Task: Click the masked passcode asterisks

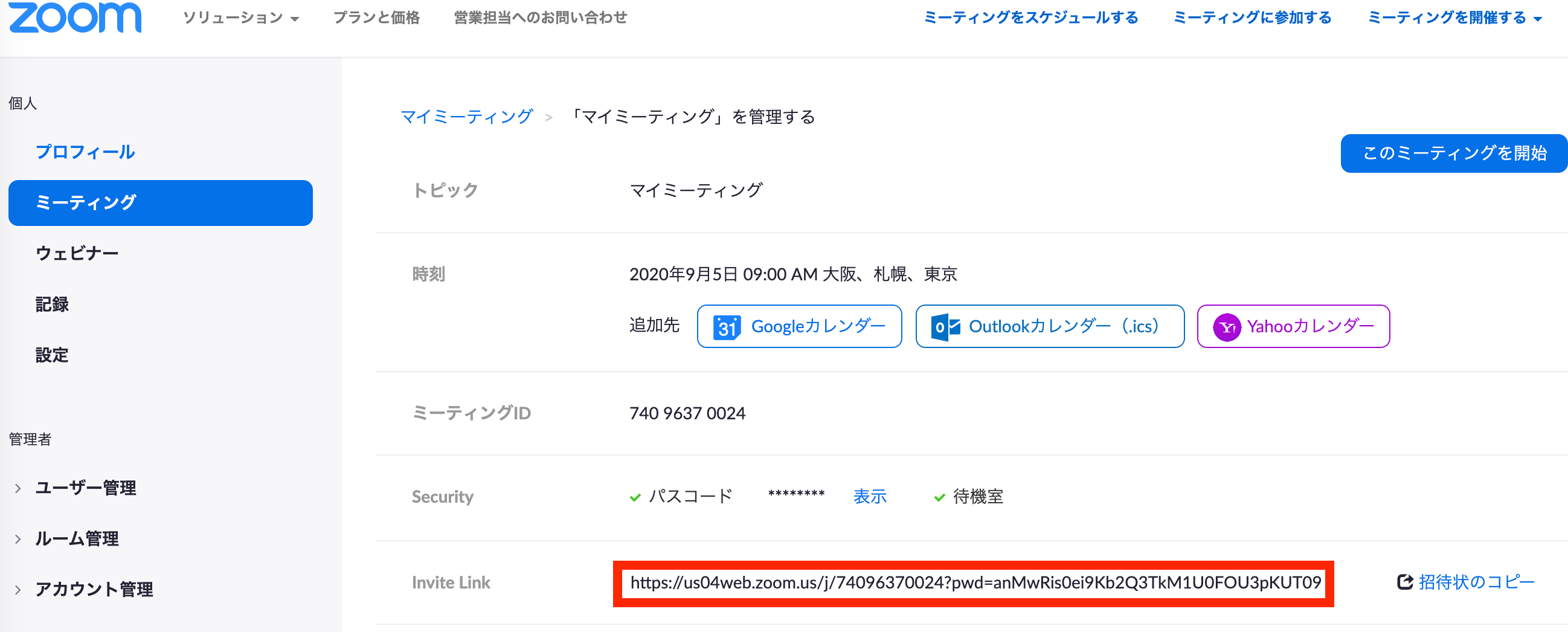Action: (796, 494)
